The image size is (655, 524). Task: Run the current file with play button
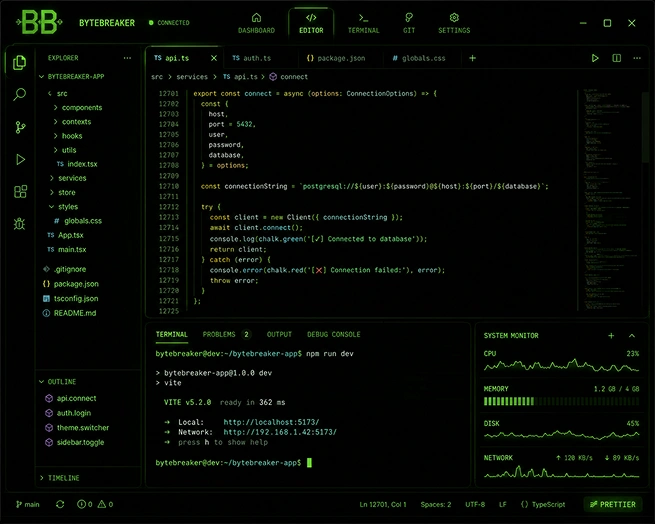click(x=595, y=58)
